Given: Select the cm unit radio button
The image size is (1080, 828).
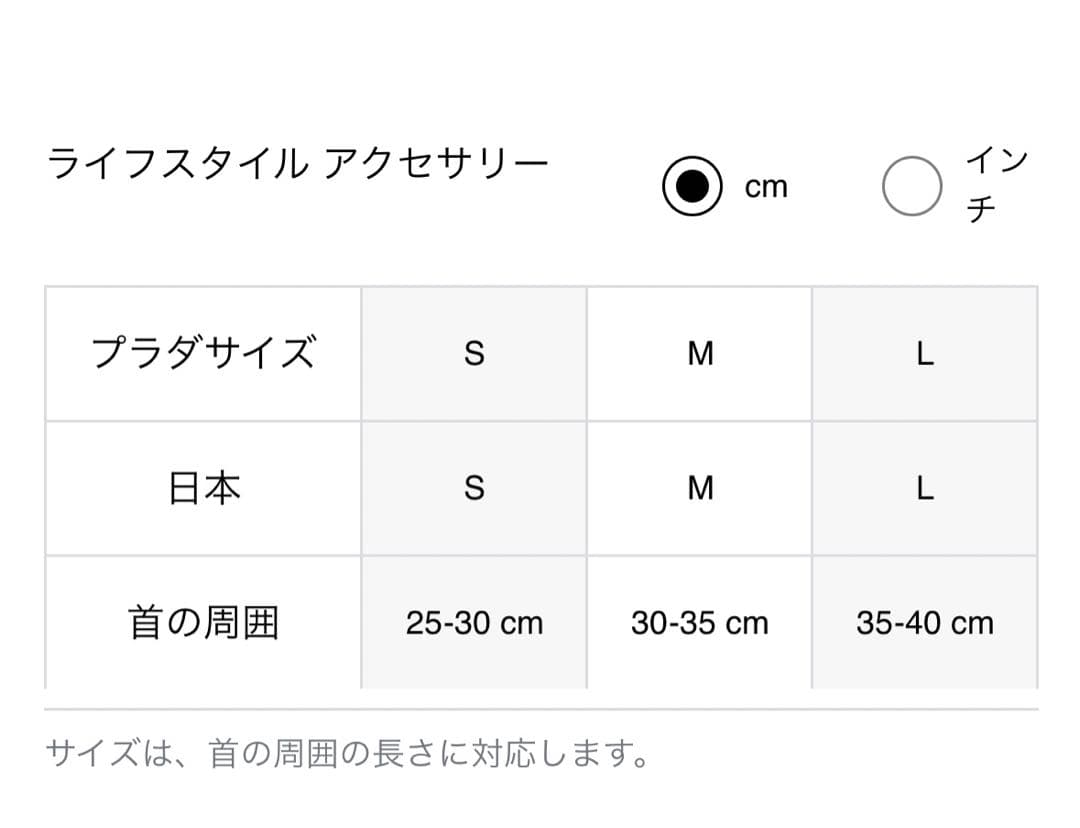Looking at the screenshot, I should 692,186.
